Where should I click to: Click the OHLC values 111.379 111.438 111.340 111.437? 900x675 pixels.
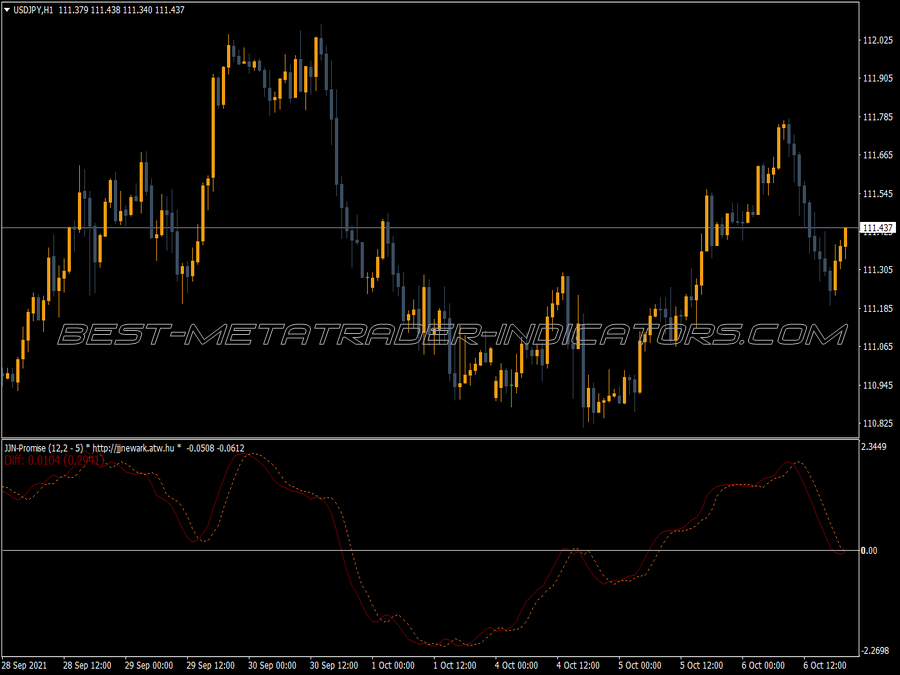point(122,10)
